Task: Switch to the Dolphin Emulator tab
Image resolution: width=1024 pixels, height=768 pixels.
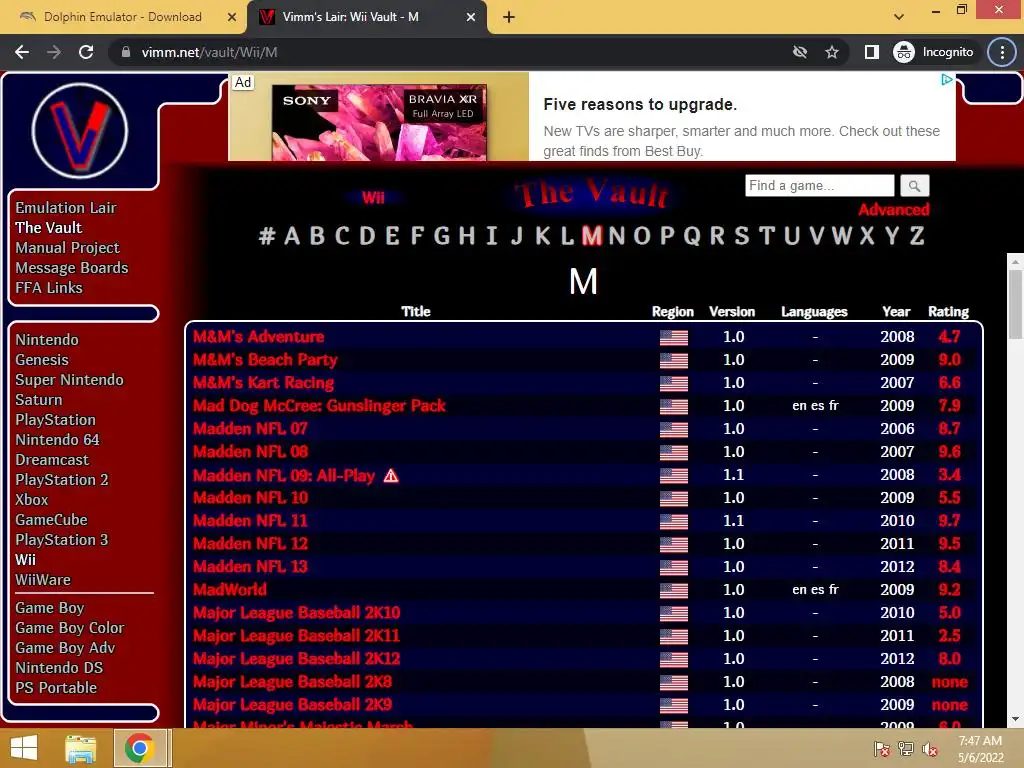Action: tap(123, 17)
